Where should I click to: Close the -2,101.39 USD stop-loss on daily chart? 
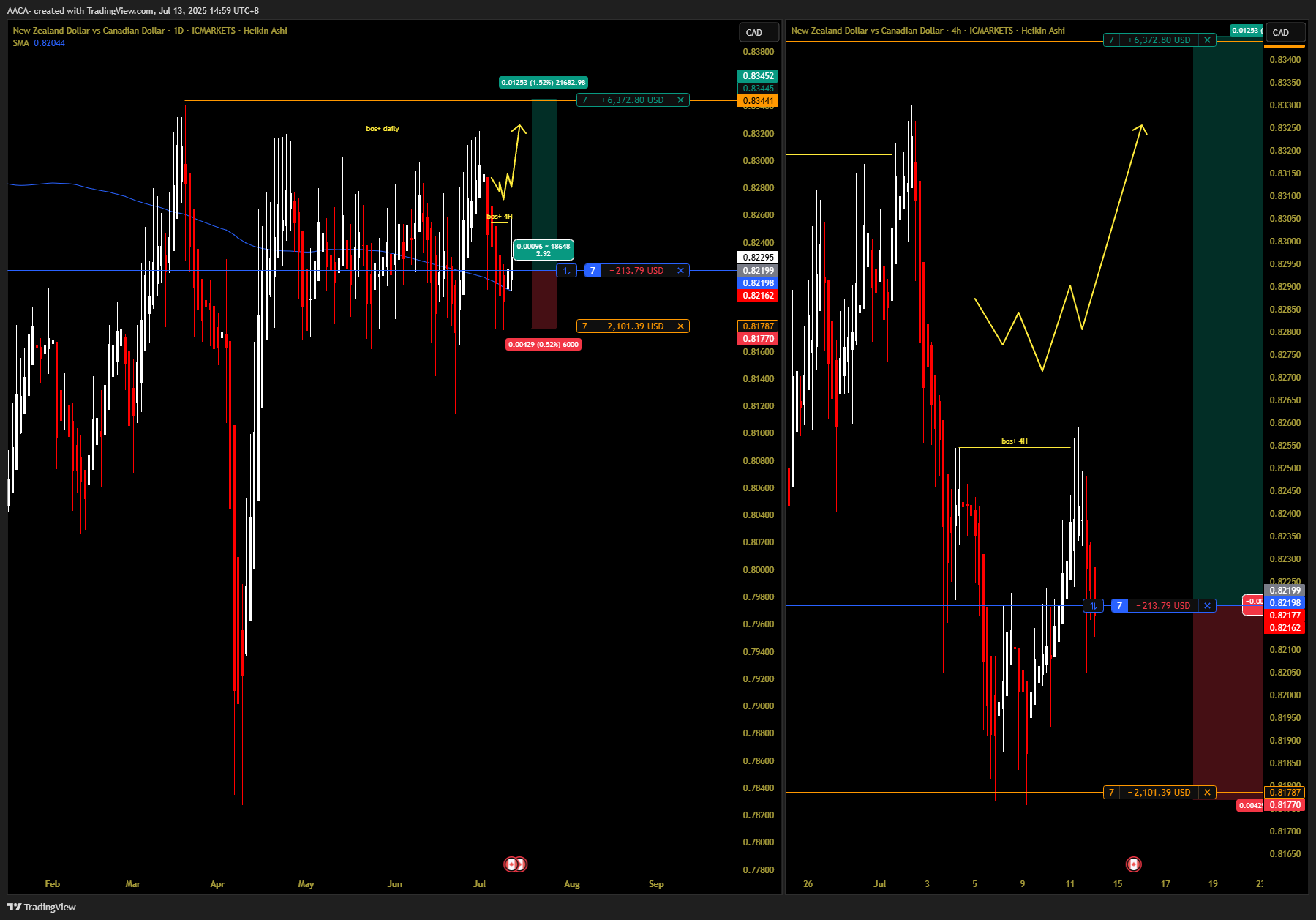680,326
